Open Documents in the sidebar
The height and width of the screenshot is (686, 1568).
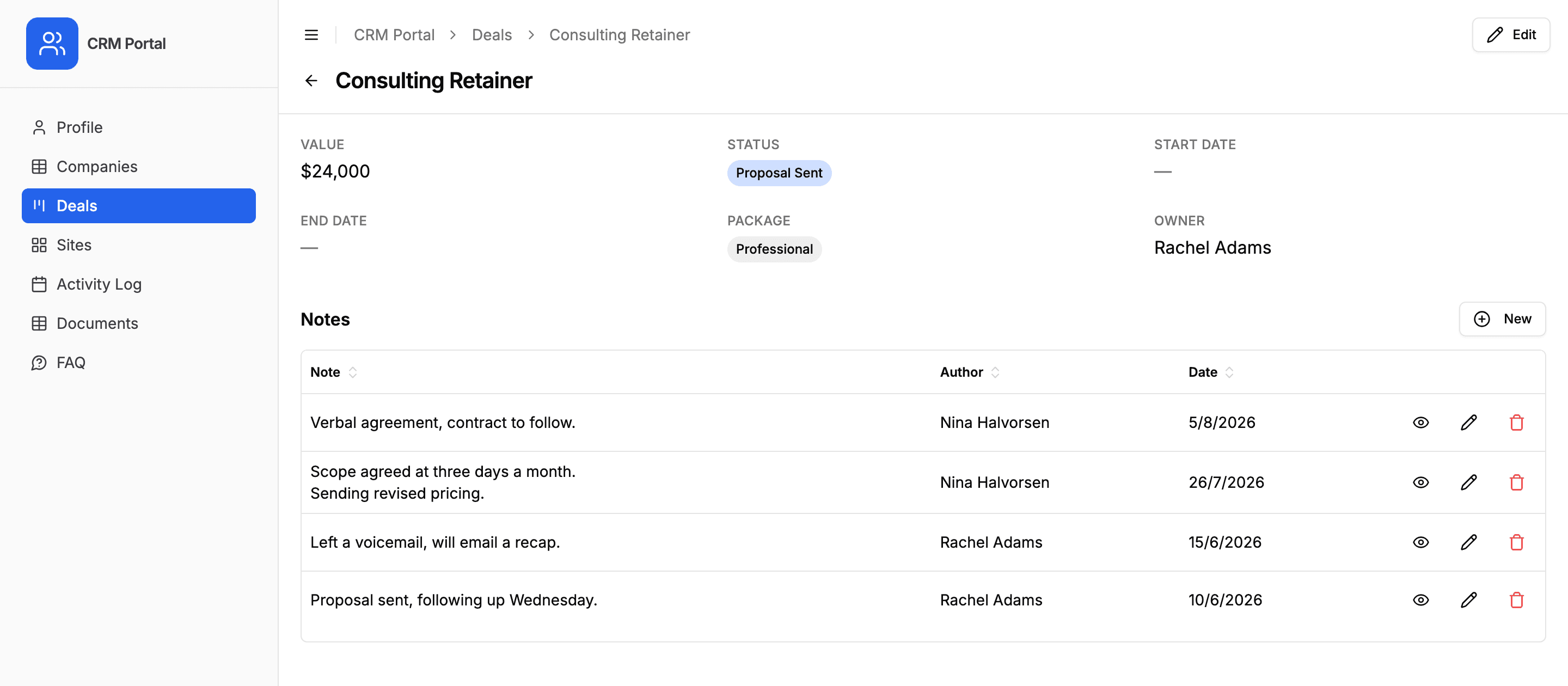139,323
